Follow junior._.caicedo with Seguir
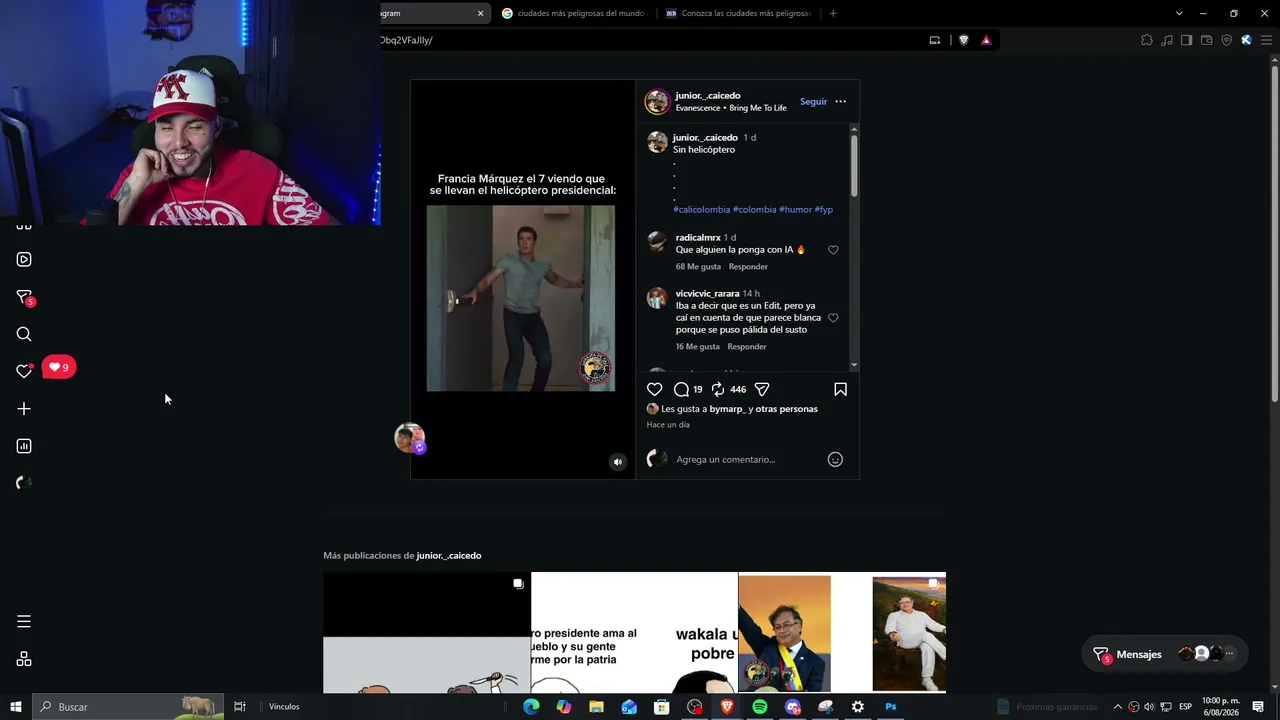 pos(813,101)
